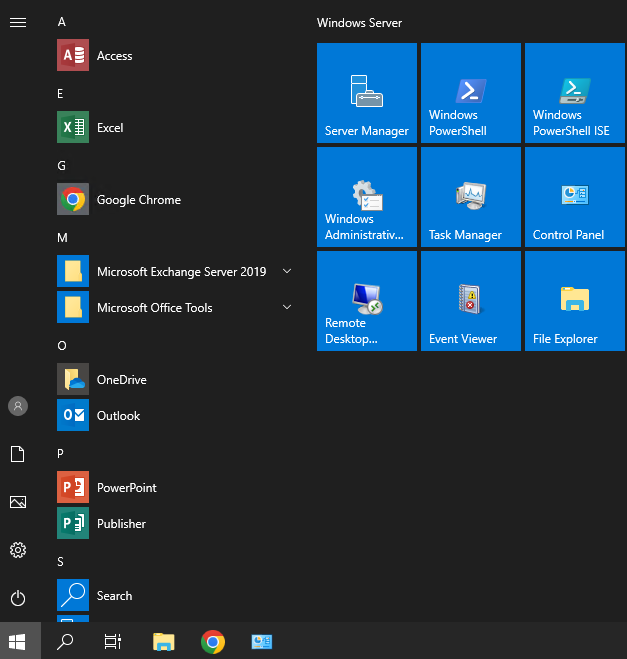Viewport: 627px width, 659px height.
Task: Open the Windows PowerShell ISE tile
Action: [575, 93]
